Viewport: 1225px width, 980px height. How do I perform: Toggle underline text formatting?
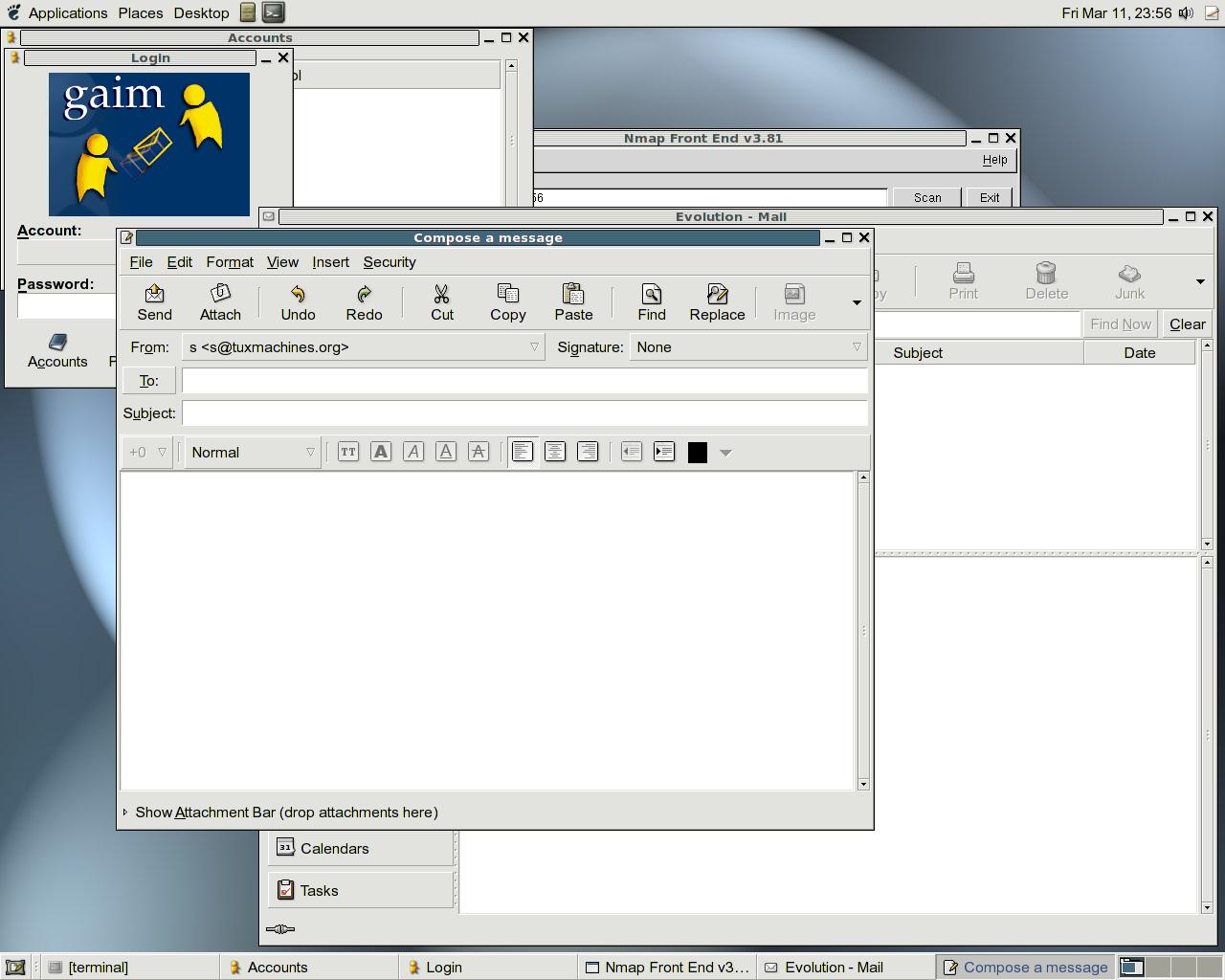coord(446,452)
